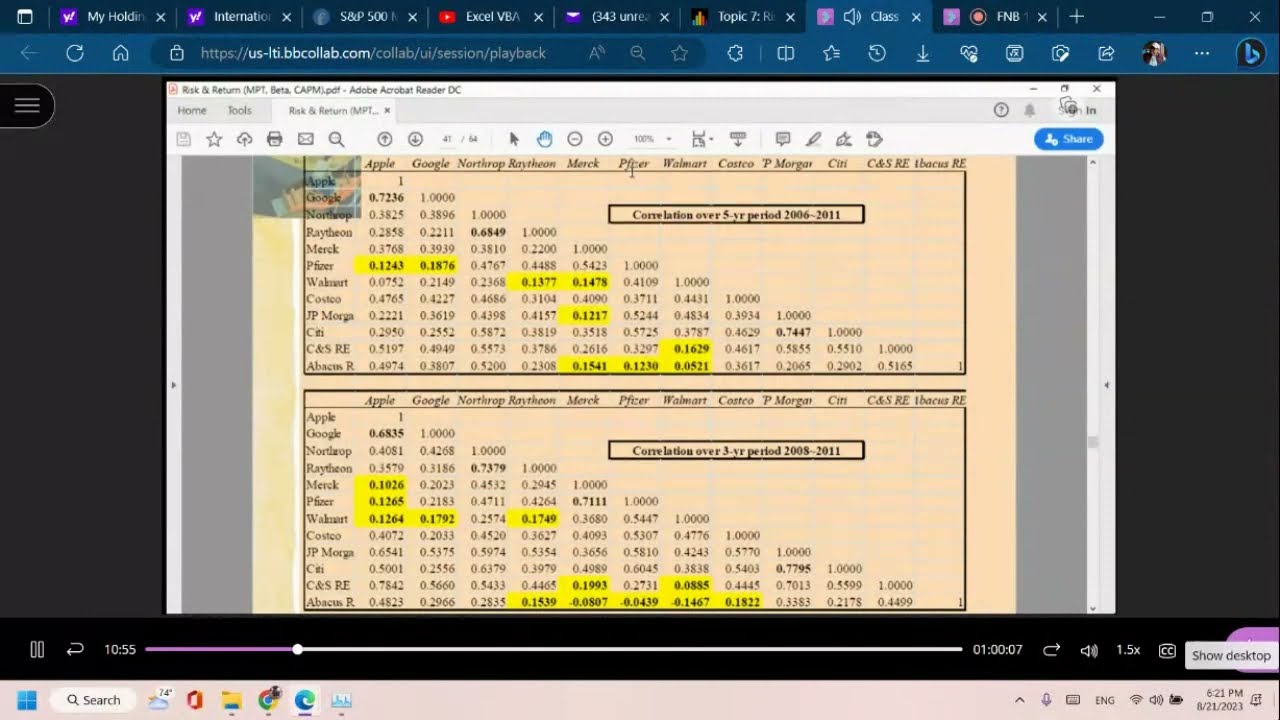Viewport: 1280px width, 720px height.
Task: Click the browser address bar URL
Action: [373, 54]
